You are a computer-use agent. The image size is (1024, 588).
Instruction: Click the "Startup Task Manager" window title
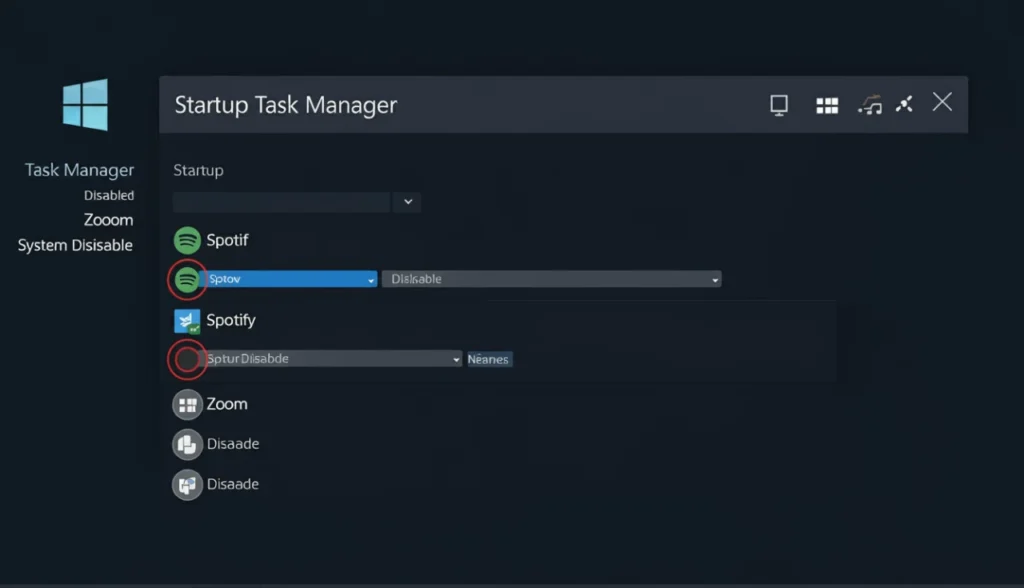click(x=285, y=105)
